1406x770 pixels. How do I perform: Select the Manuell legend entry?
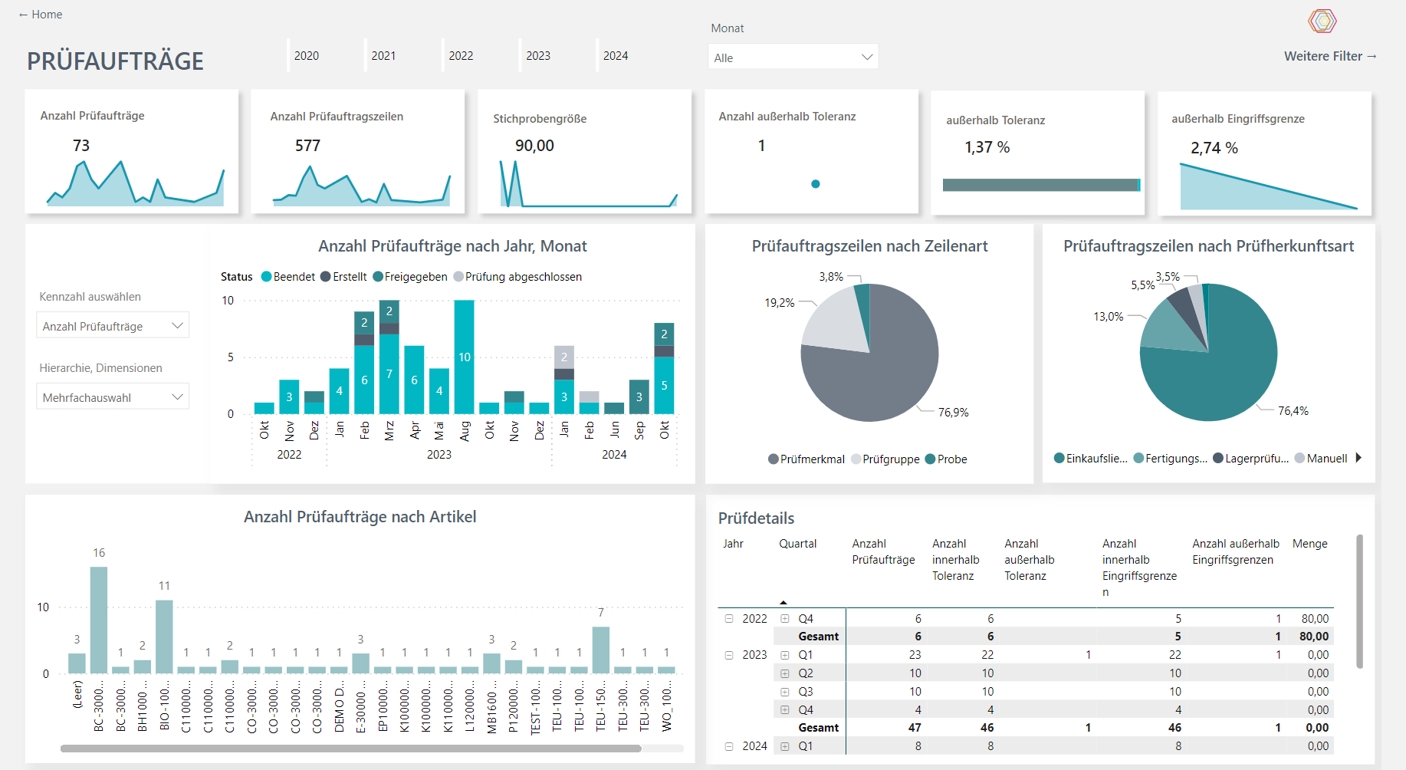point(1321,458)
